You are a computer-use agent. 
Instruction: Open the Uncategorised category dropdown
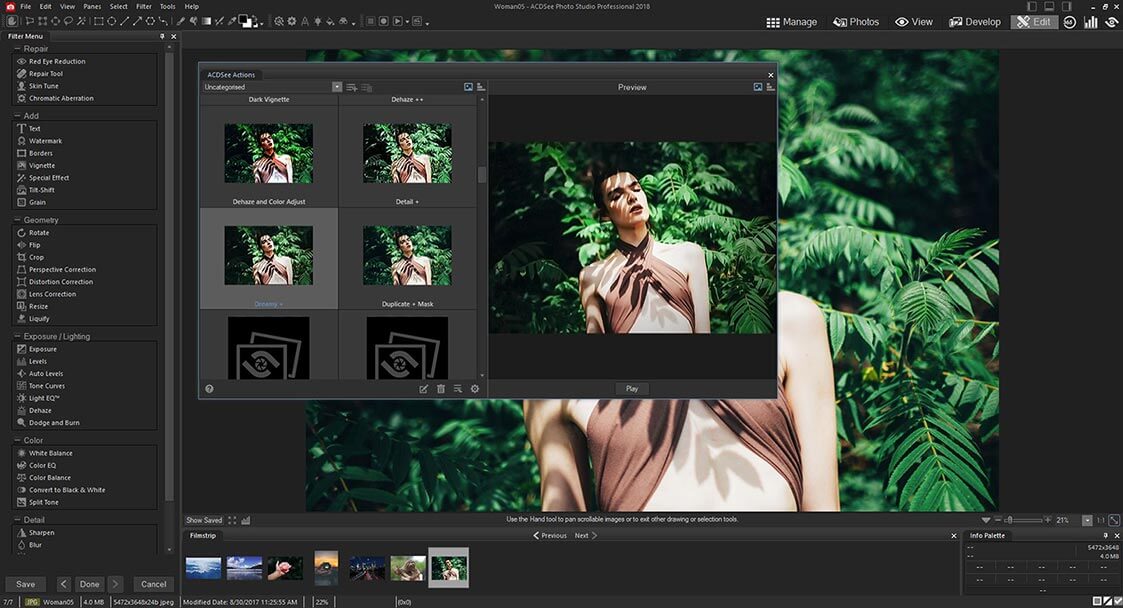337,87
